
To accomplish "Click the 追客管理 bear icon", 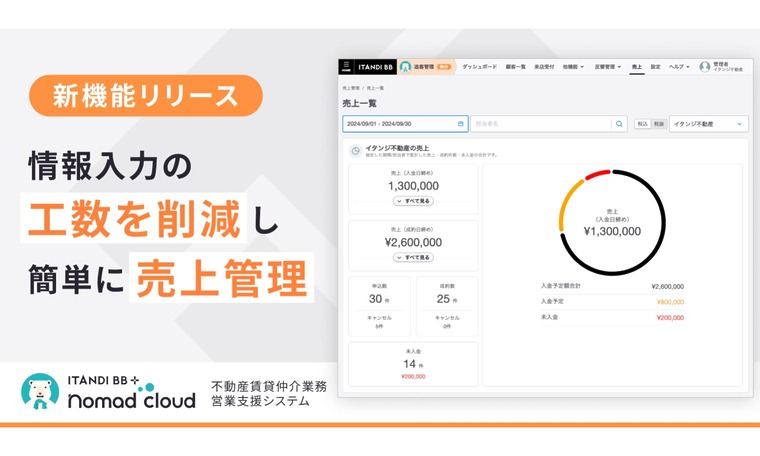I will 405,67.
